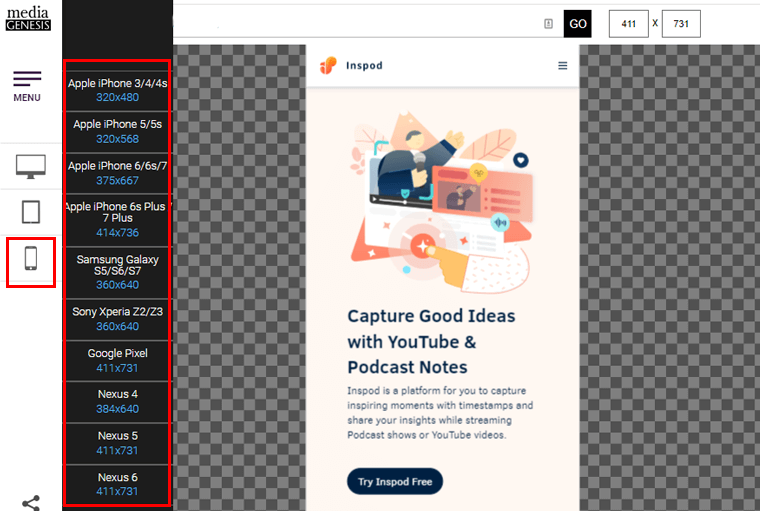Viewport: 760px width, 511px height.
Task: Choose Apple iPhone 6/6s/7 preset
Action: (x=117, y=173)
